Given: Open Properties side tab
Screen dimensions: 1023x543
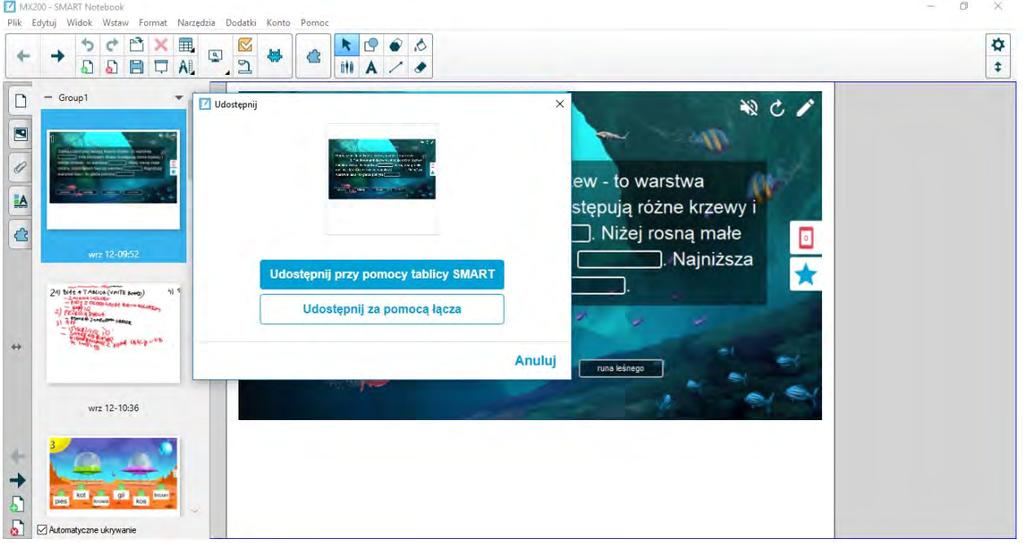Looking at the screenshot, I should (21, 201).
